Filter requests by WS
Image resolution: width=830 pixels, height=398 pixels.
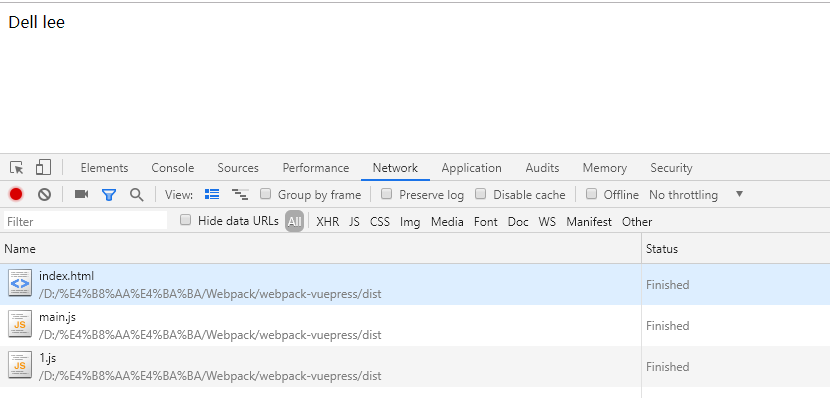(547, 222)
